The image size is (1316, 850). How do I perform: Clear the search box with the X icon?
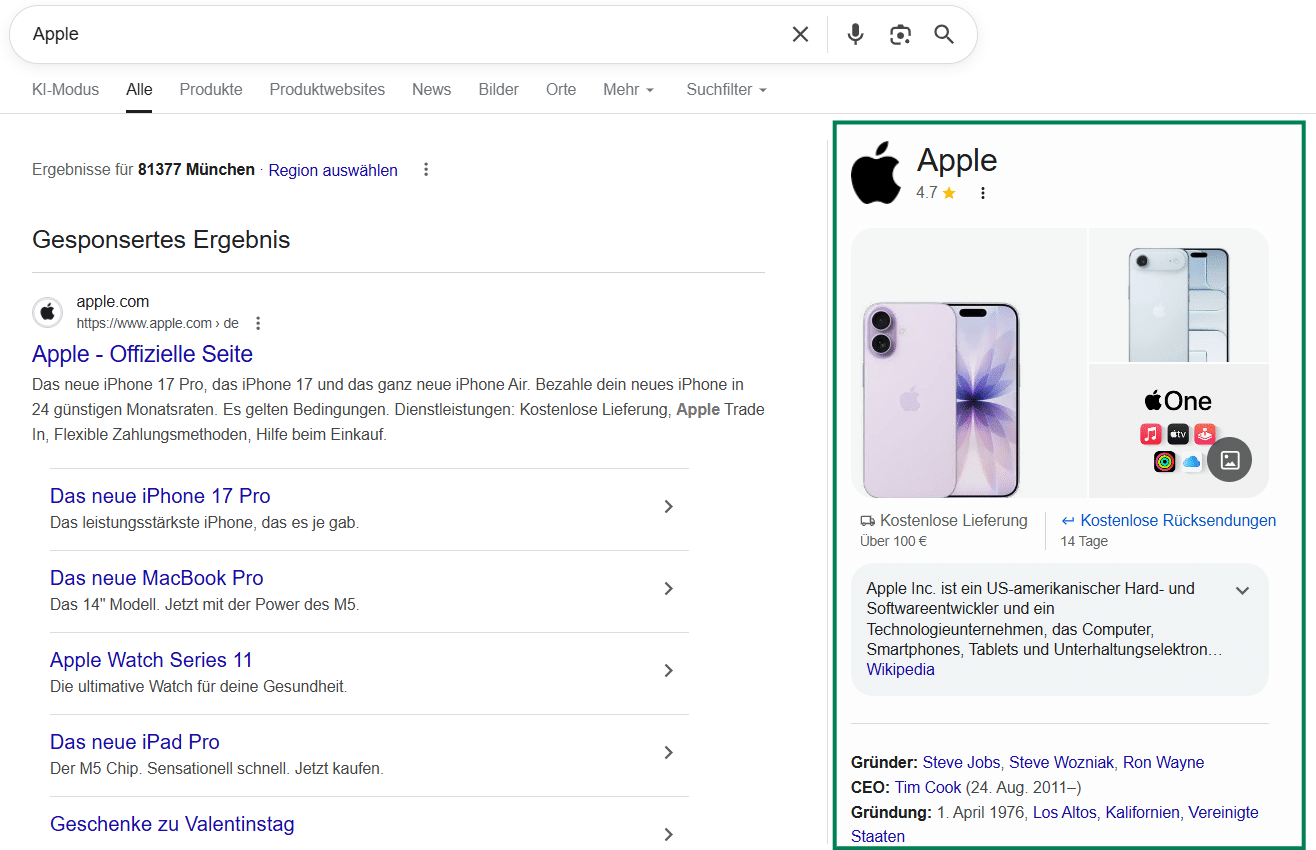800,33
